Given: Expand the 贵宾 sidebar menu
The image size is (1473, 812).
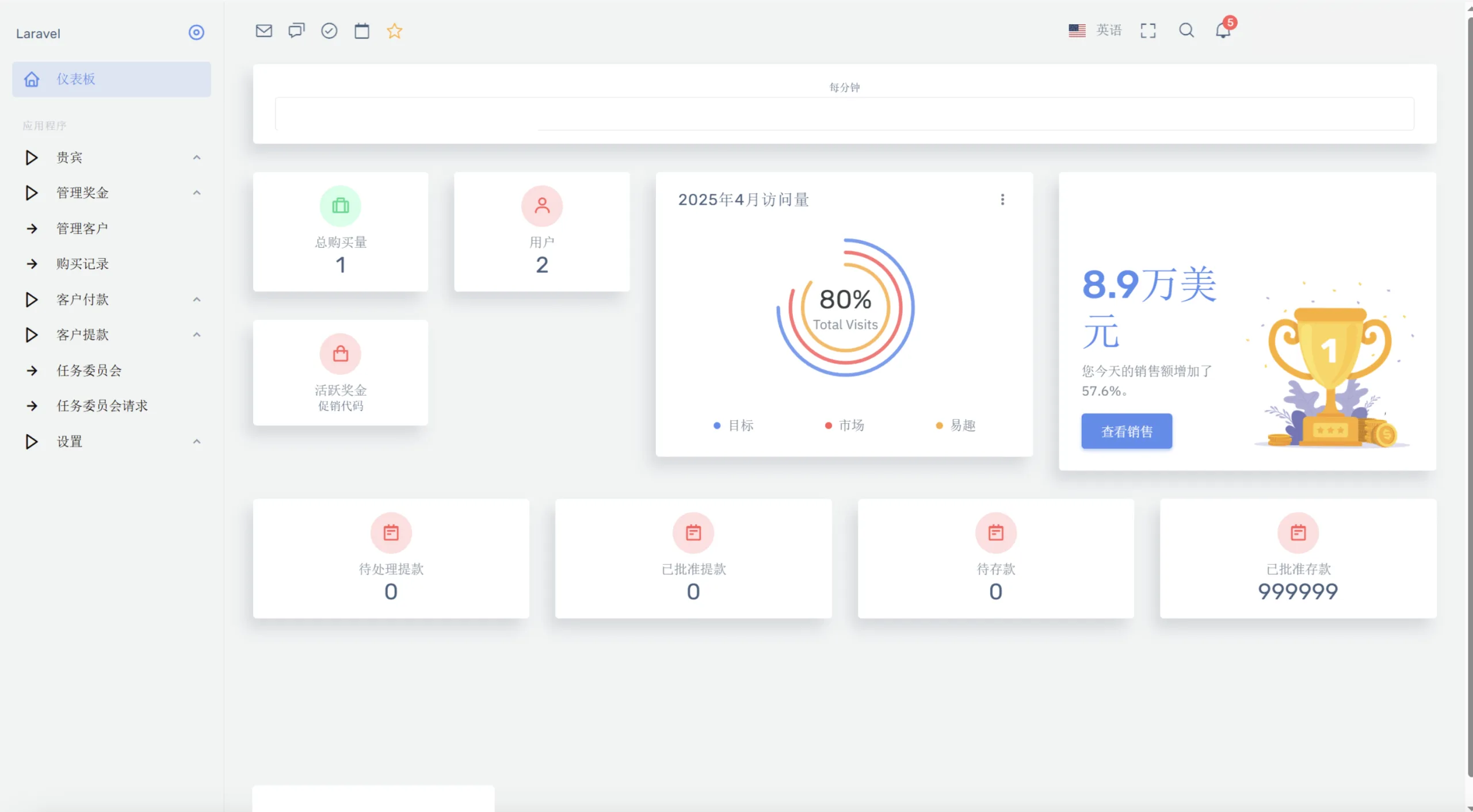Looking at the screenshot, I should click(112, 158).
